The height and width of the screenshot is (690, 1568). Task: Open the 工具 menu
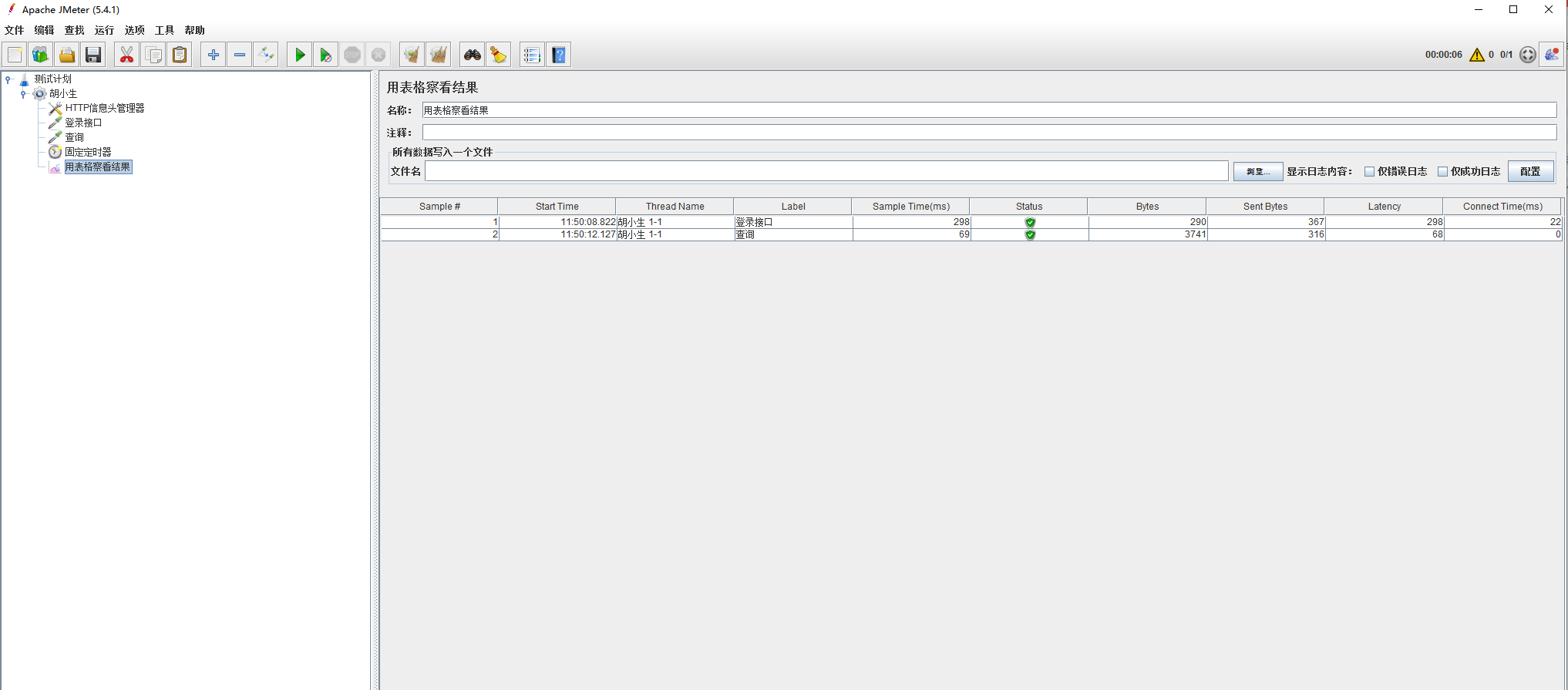click(x=164, y=30)
